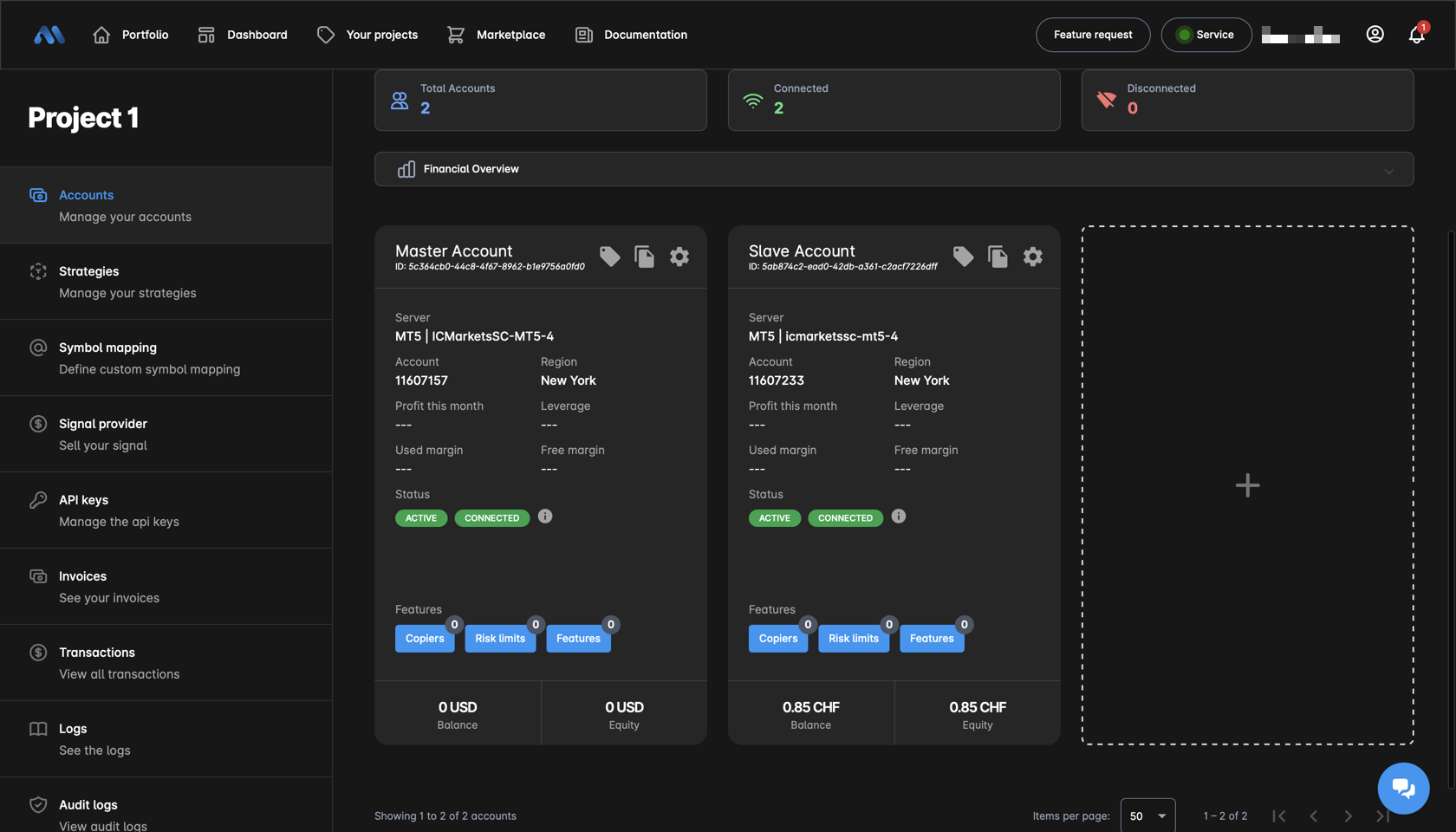This screenshot has width=1456, height=832.
Task: Click Risk limits on Slave Account
Action: point(853,639)
